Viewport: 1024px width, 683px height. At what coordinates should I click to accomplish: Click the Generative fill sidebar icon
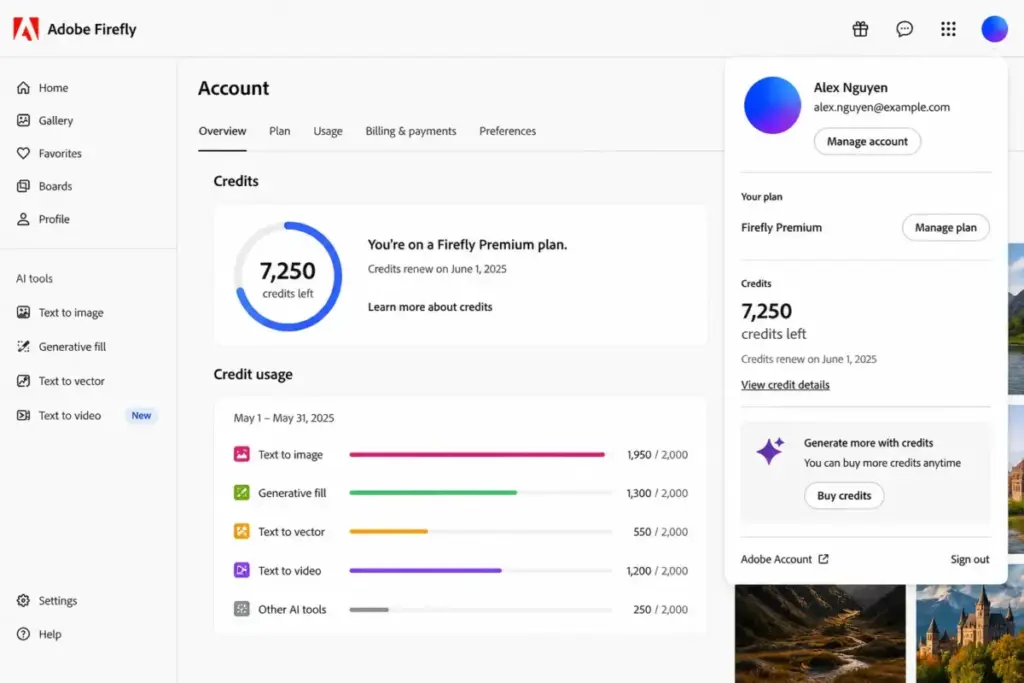coord(24,346)
